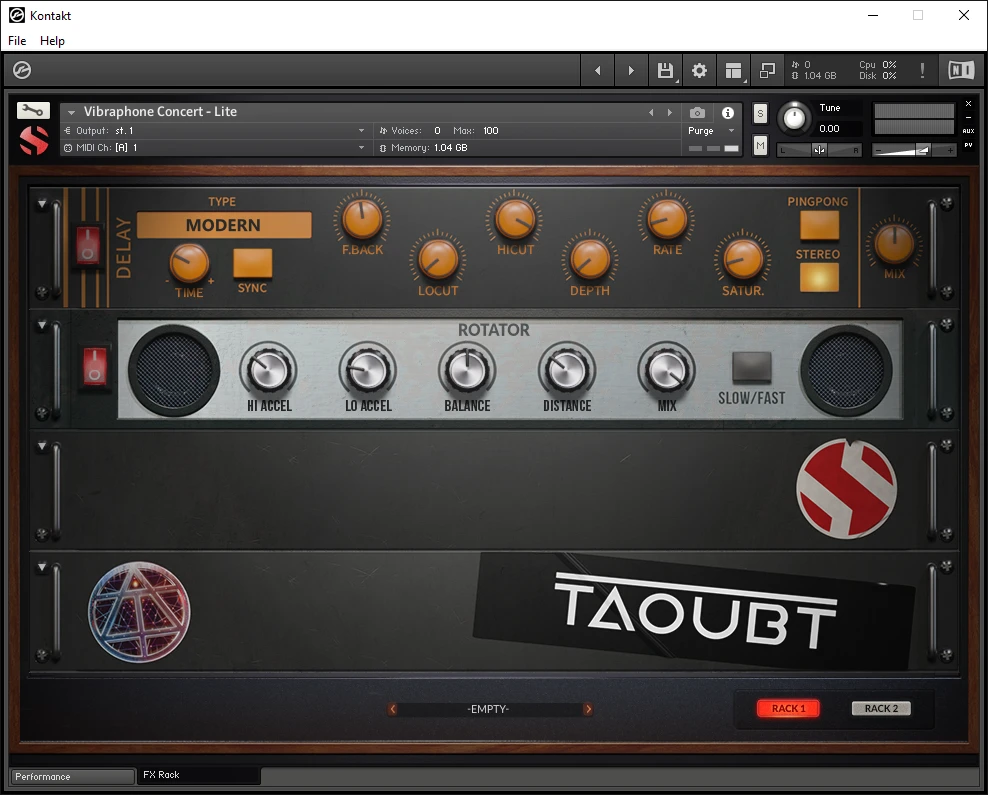The height and width of the screenshot is (795, 988).
Task: Toggle the PV button in instrument header
Action: (968, 145)
